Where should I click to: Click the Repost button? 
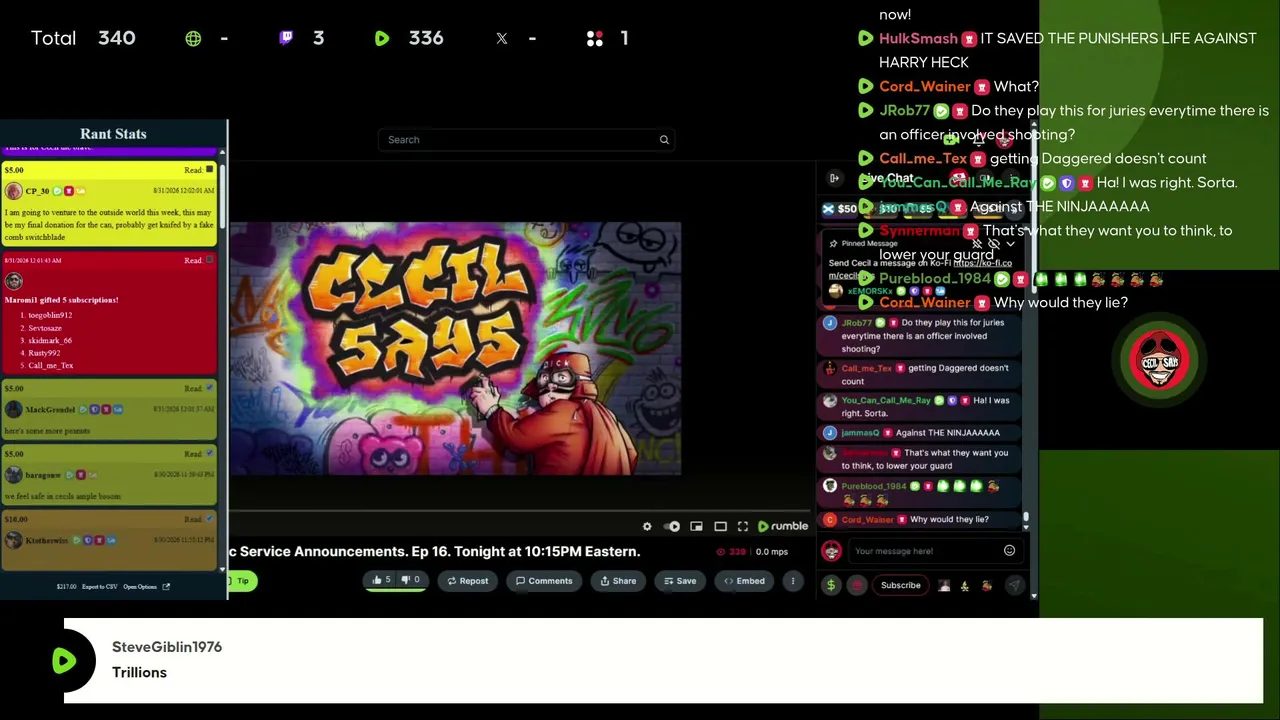(x=468, y=581)
